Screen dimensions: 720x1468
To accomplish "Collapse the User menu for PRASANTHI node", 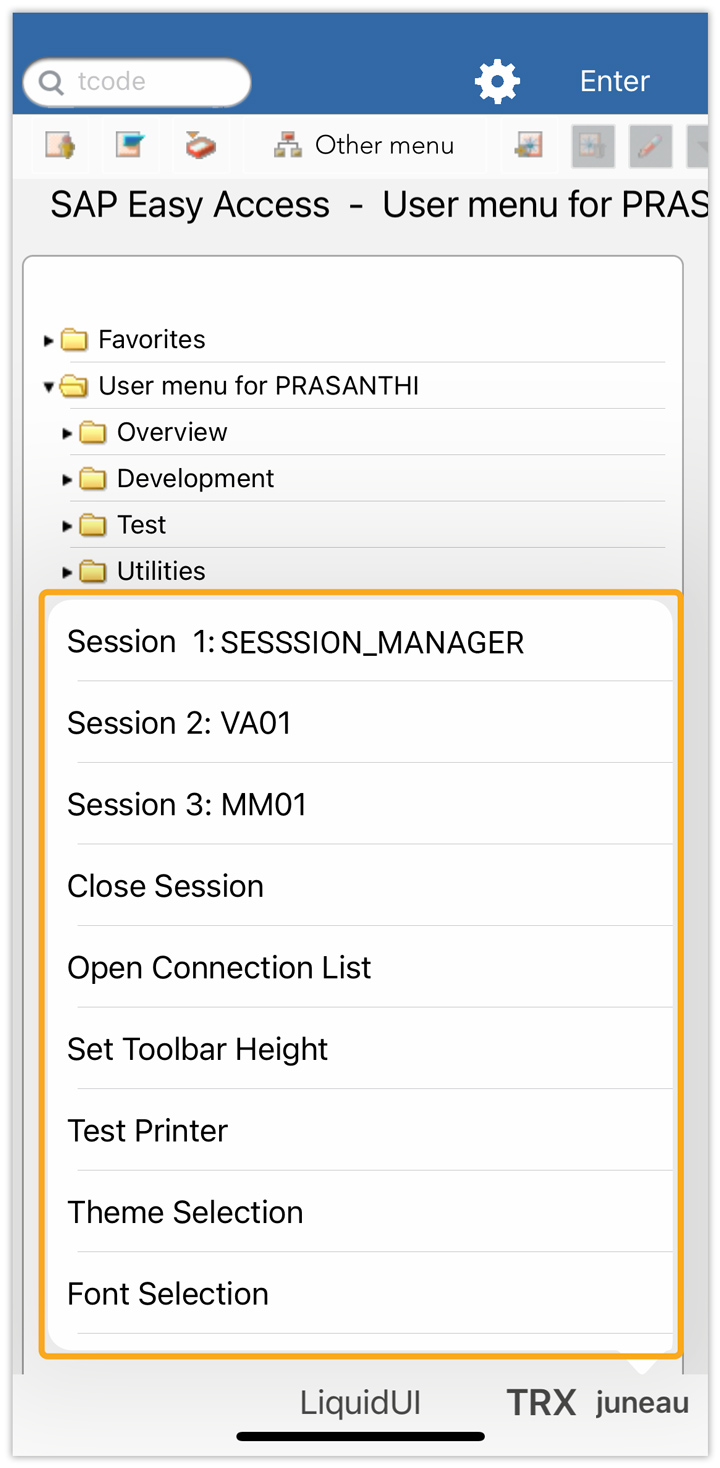I will coord(48,387).
